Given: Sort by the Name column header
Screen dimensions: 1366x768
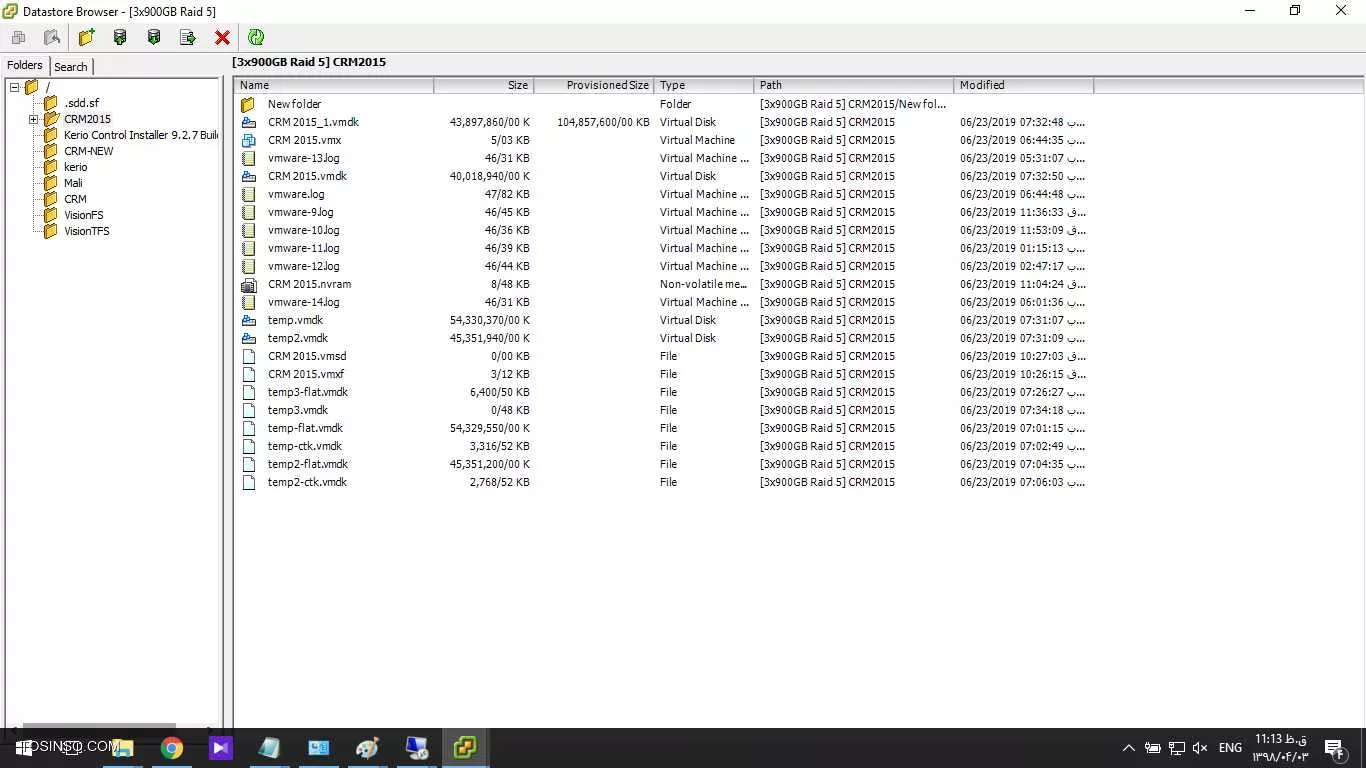Looking at the screenshot, I should (x=334, y=86).
